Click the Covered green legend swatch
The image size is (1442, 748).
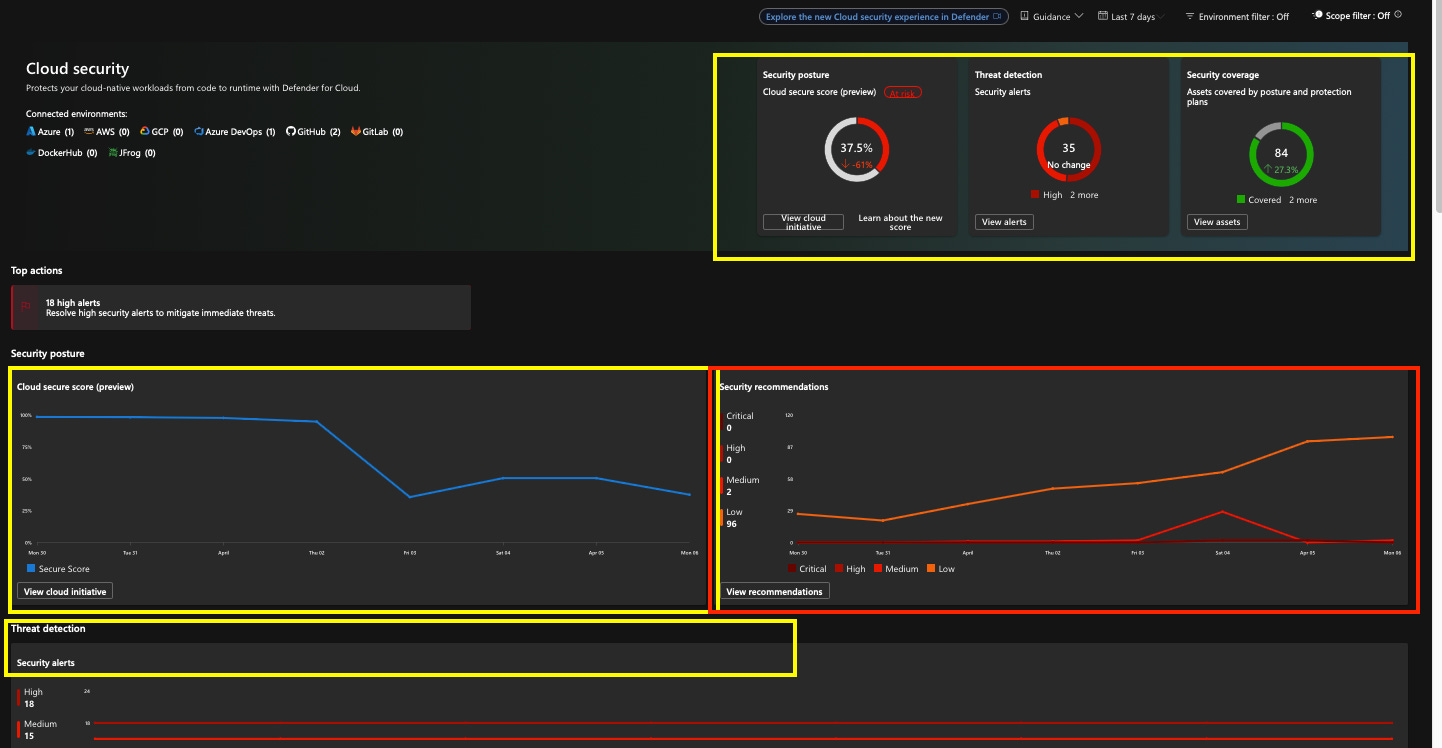(1241, 200)
